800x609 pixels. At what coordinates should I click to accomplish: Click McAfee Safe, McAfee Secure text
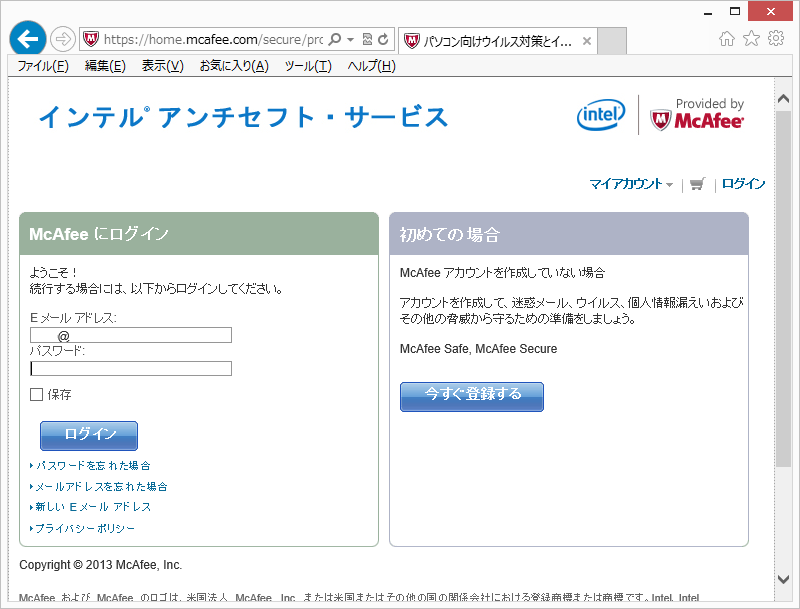[x=479, y=349]
